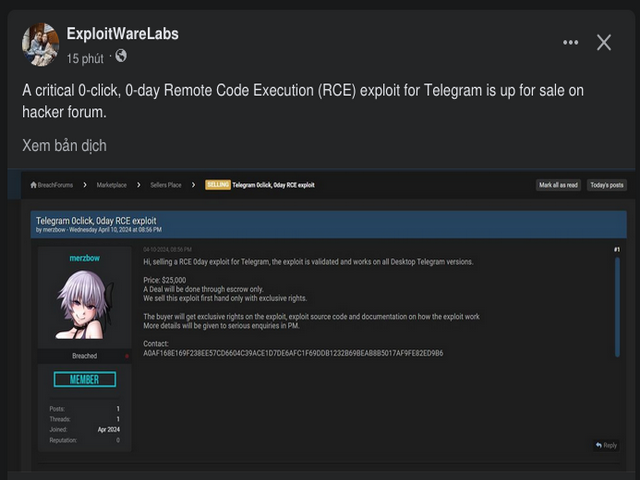Screen dimensions: 640x480
Task: Click the public globe audience icon
Action: point(121,56)
